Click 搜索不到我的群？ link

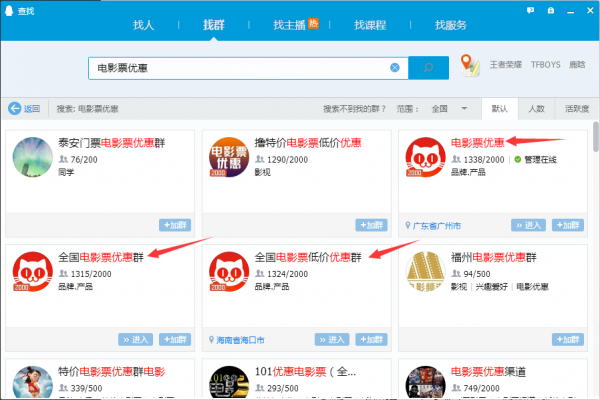click(x=354, y=109)
